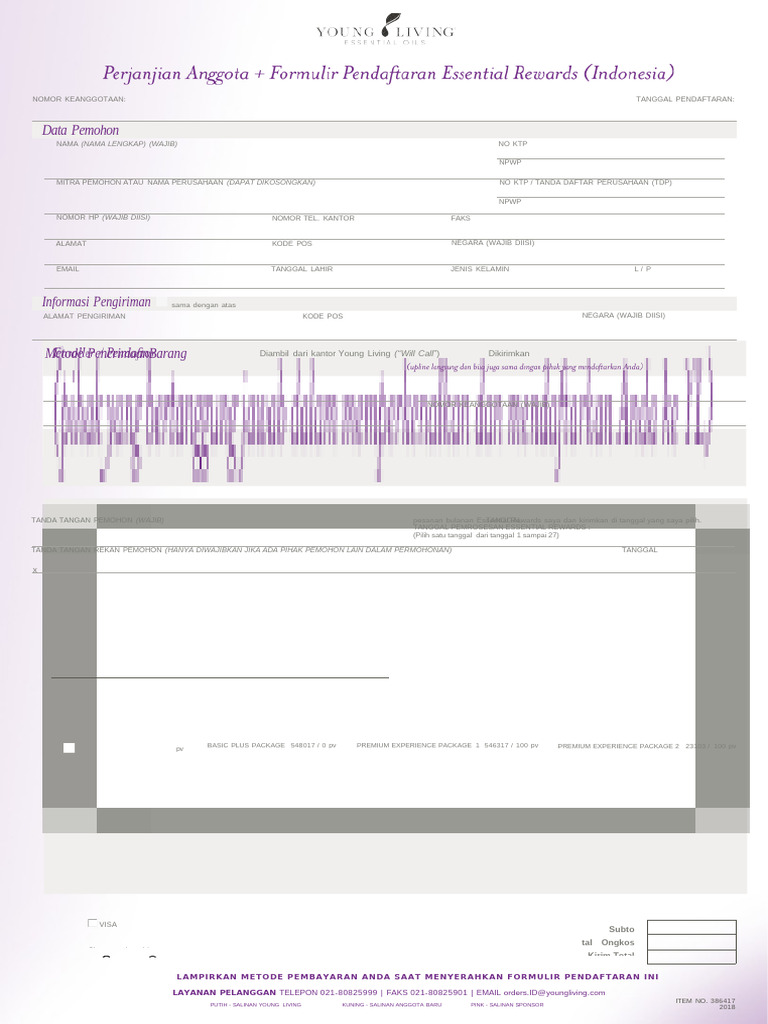Click the MITRA PEMOHON ATAU NAMA PERUSAHAAN label

click(x=185, y=182)
